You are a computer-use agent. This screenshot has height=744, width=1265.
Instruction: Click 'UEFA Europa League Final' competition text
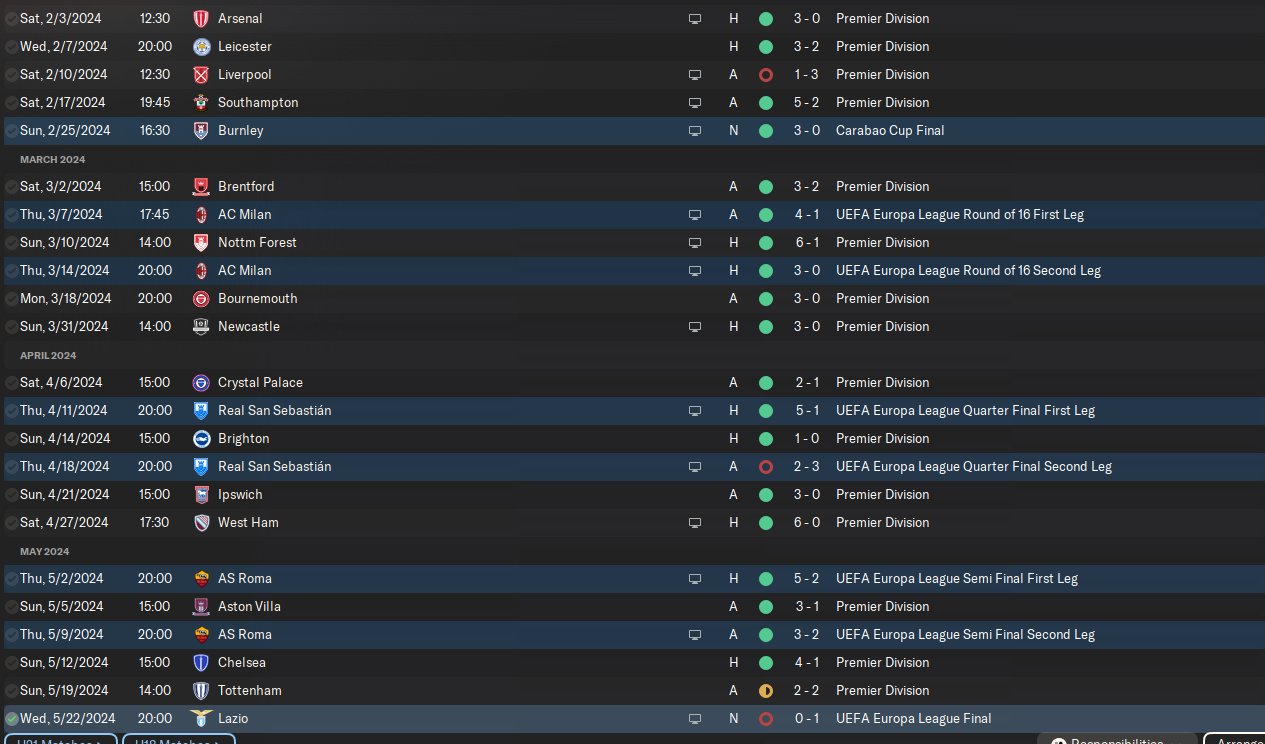(914, 718)
